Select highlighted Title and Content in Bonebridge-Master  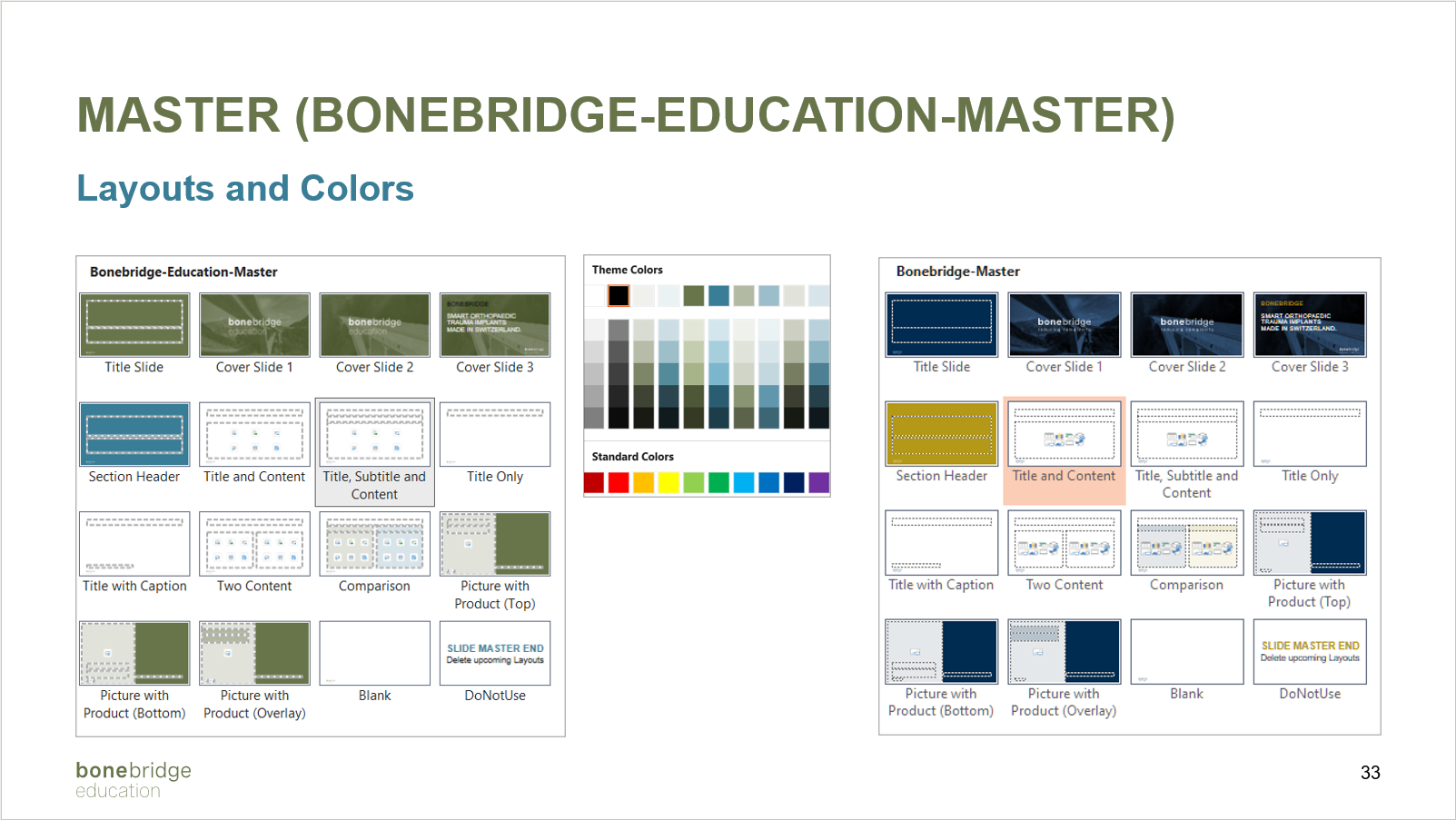(1064, 434)
